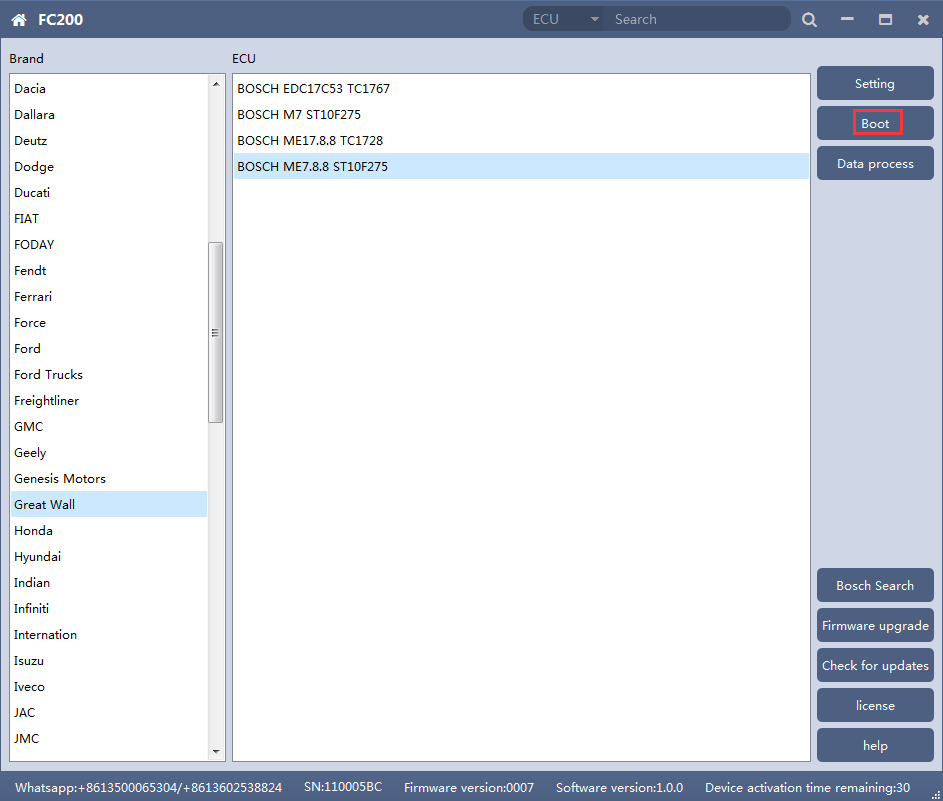Image resolution: width=943 pixels, height=801 pixels.
Task: Select the Isuzu brand
Action: pyautogui.click(x=109, y=660)
